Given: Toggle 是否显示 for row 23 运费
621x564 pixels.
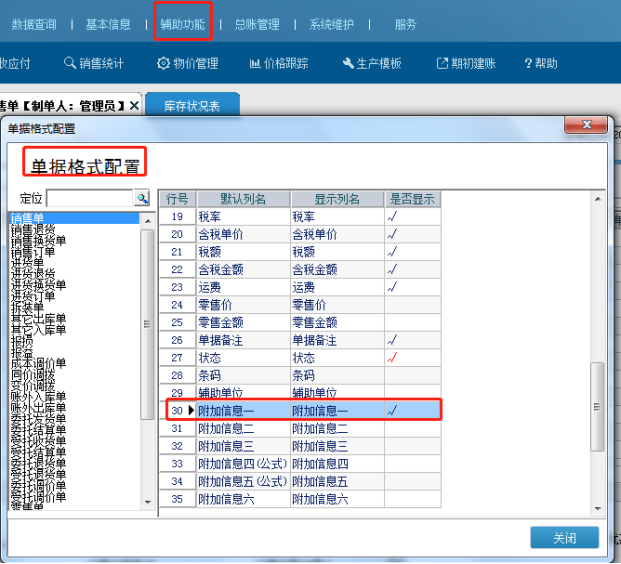Looking at the screenshot, I should (x=412, y=287).
